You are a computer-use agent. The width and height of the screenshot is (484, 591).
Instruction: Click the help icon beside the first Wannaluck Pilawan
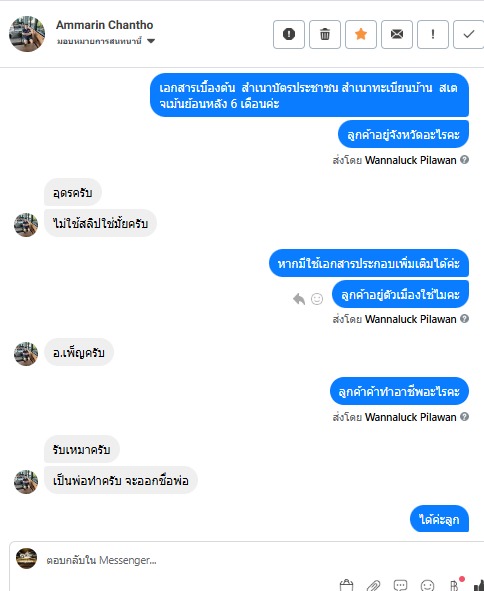[465, 160]
